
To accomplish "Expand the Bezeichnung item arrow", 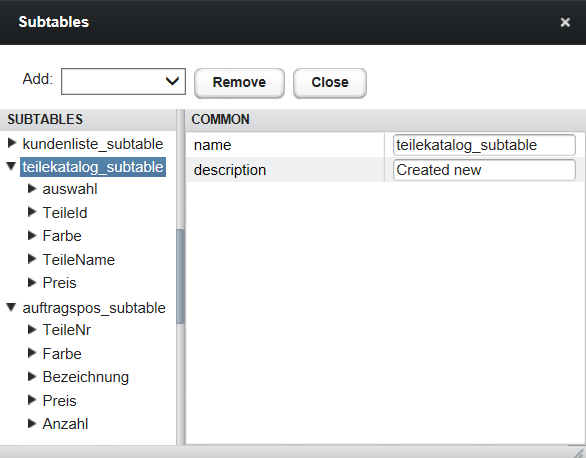I will click(x=32, y=377).
